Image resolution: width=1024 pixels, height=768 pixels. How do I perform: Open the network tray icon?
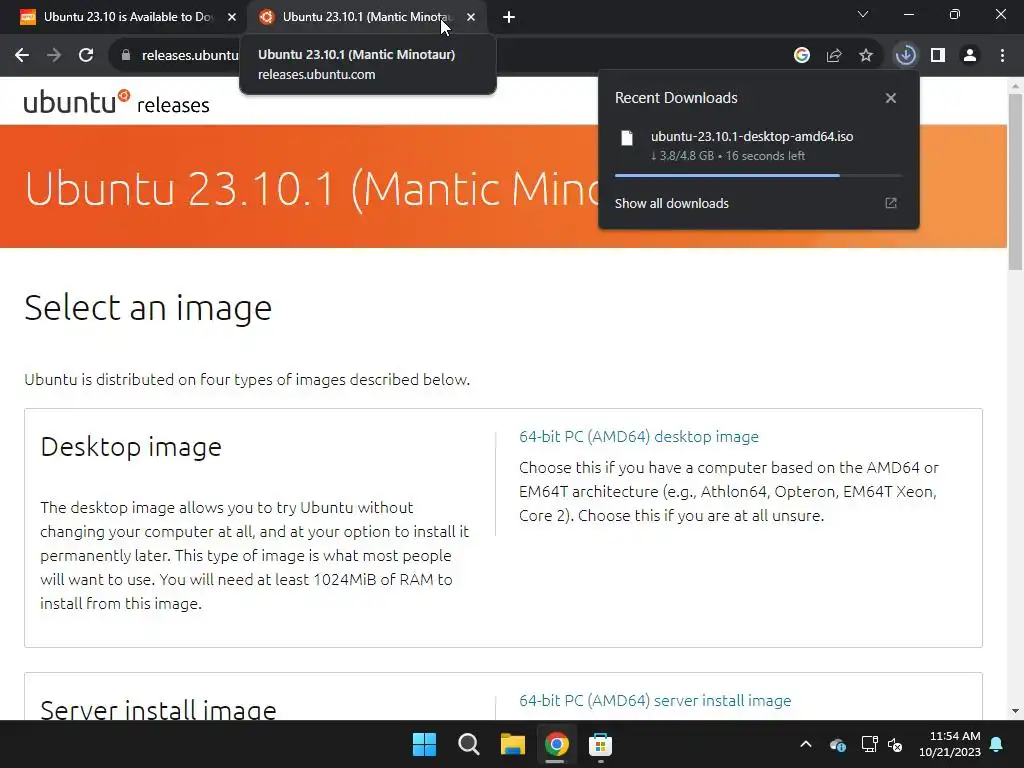coord(869,744)
